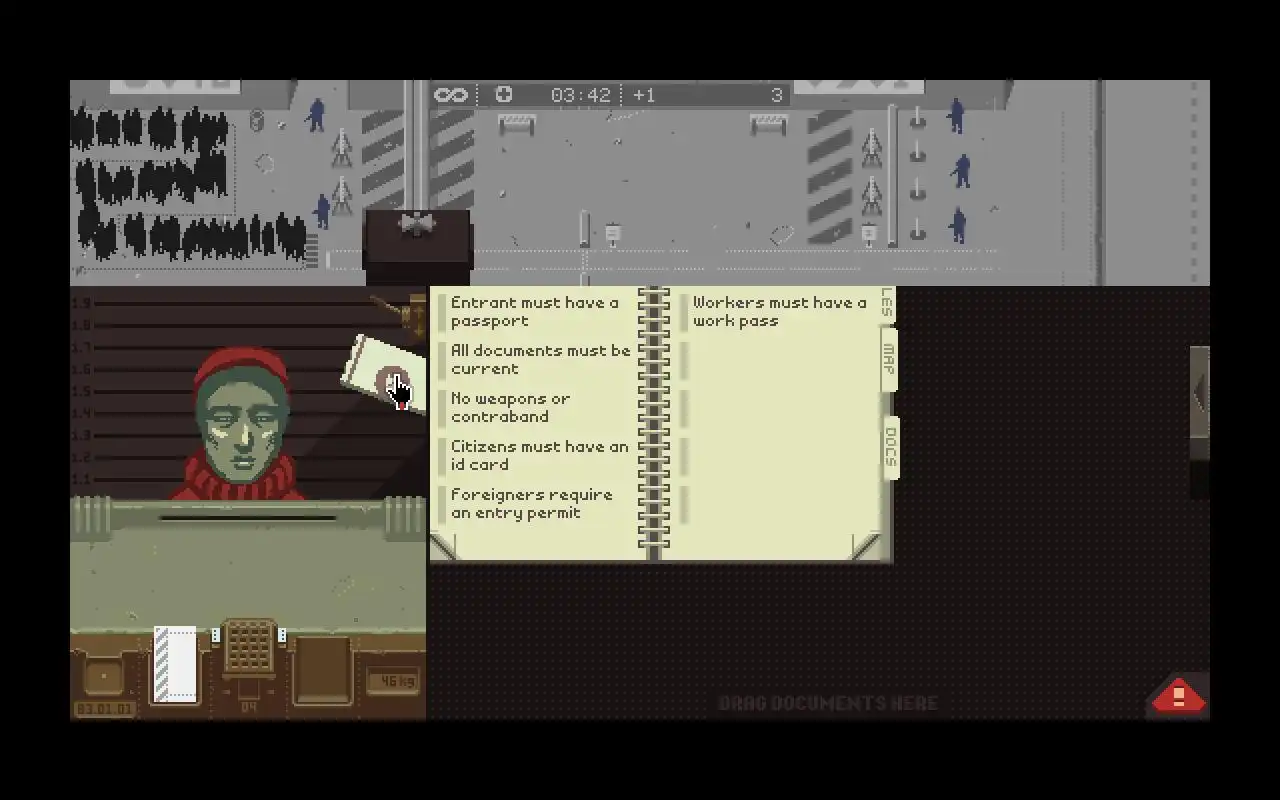Click the intercom speaker grille on the desk
The height and width of the screenshot is (800, 1280).
click(x=249, y=647)
